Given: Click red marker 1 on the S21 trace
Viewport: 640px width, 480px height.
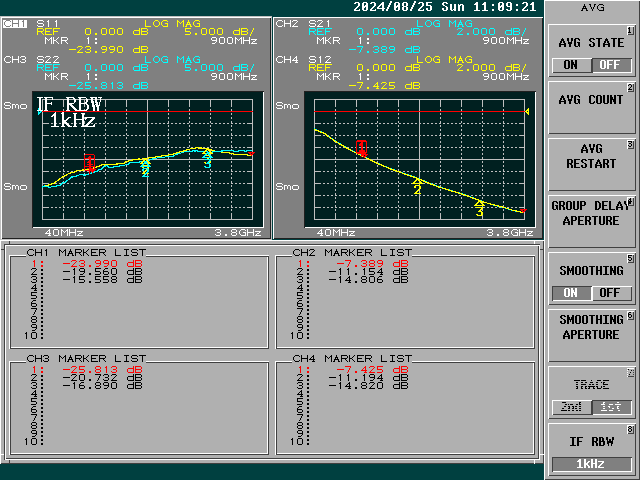Looking at the screenshot, I should 361,147.
